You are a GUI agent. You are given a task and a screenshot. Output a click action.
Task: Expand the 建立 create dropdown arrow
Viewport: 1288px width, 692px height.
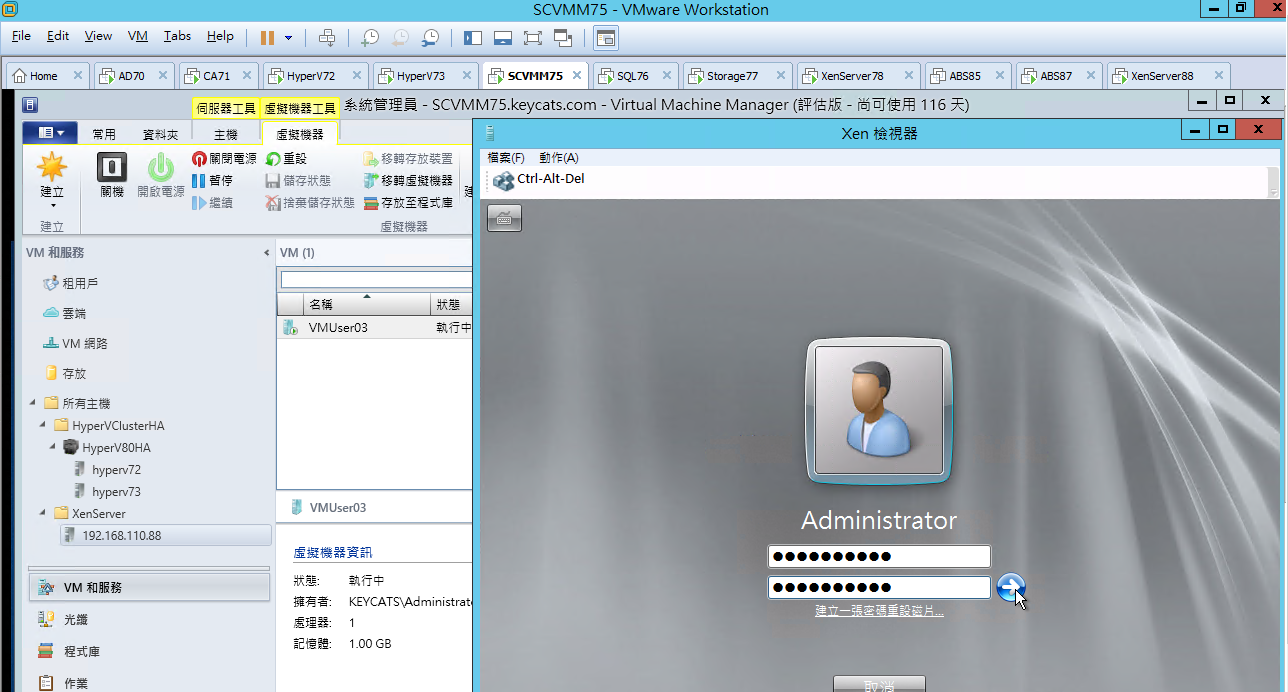(x=52, y=207)
